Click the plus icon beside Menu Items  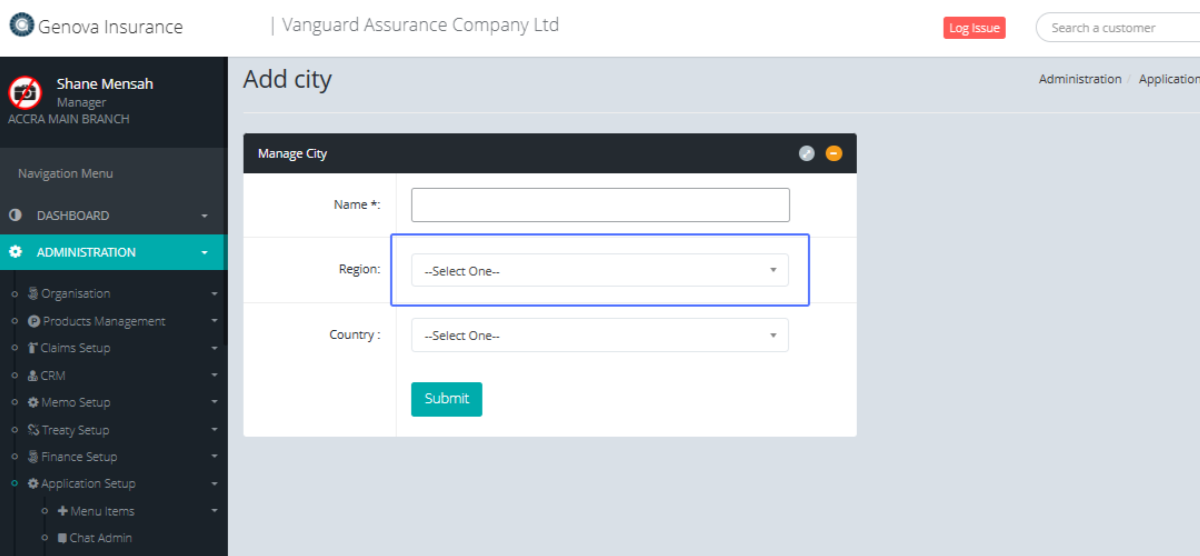pyautogui.click(x=62, y=511)
